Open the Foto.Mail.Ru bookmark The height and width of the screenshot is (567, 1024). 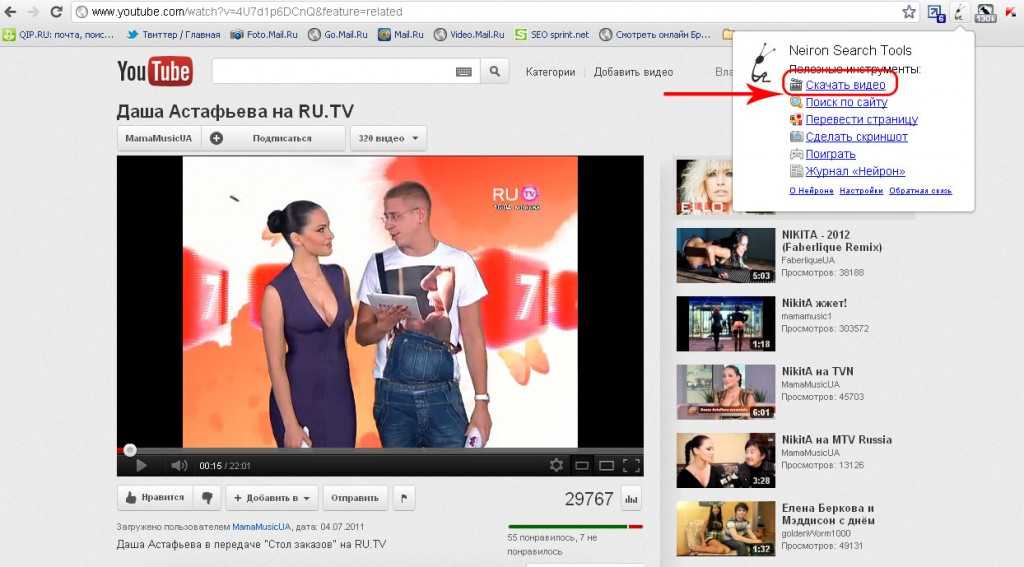[x=264, y=35]
